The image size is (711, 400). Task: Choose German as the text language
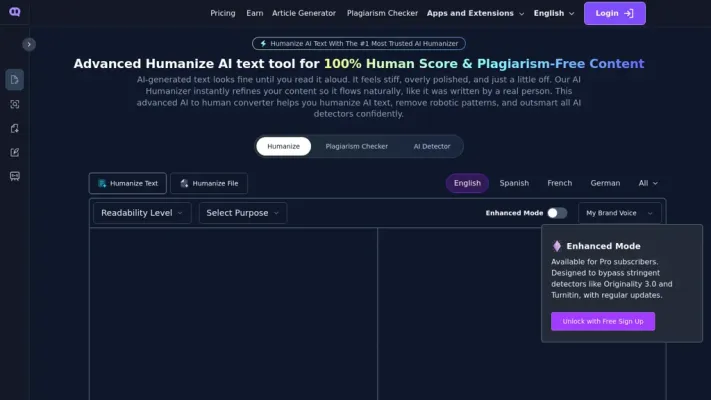pyautogui.click(x=605, y=183)
